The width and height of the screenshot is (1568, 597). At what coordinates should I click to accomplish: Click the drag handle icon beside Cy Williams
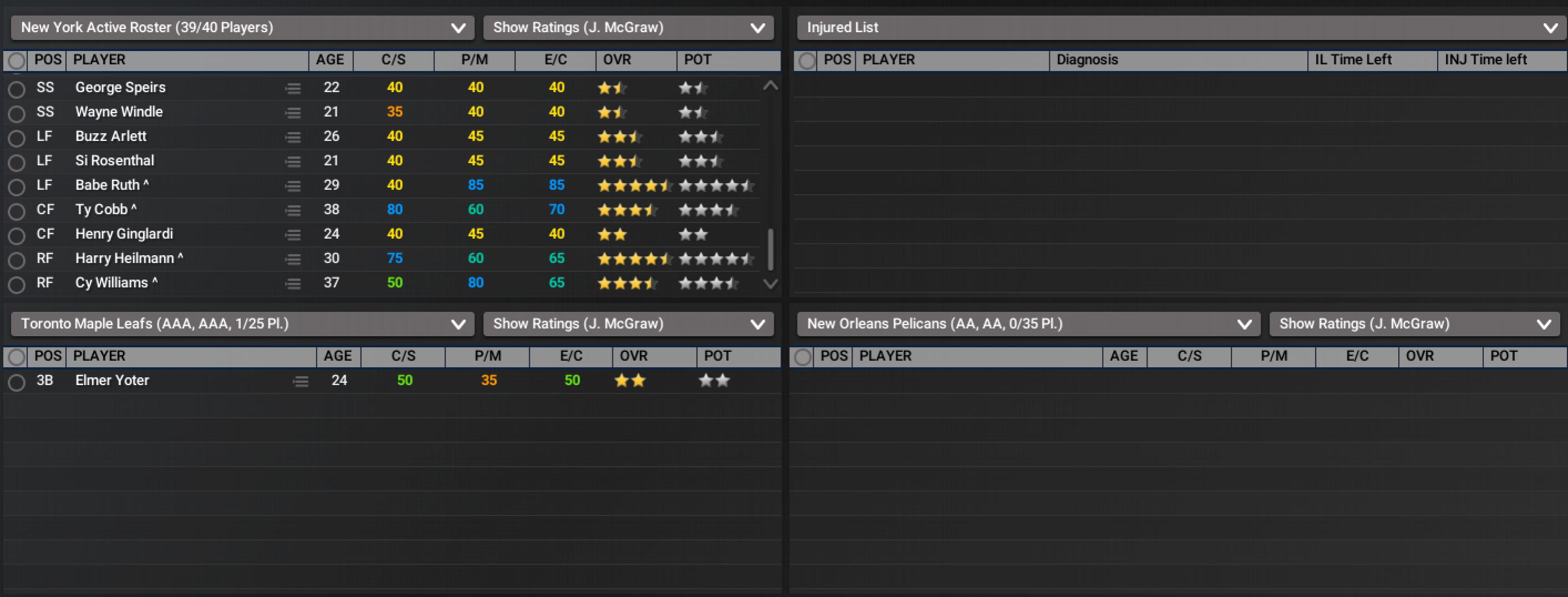tap(293, 284)
